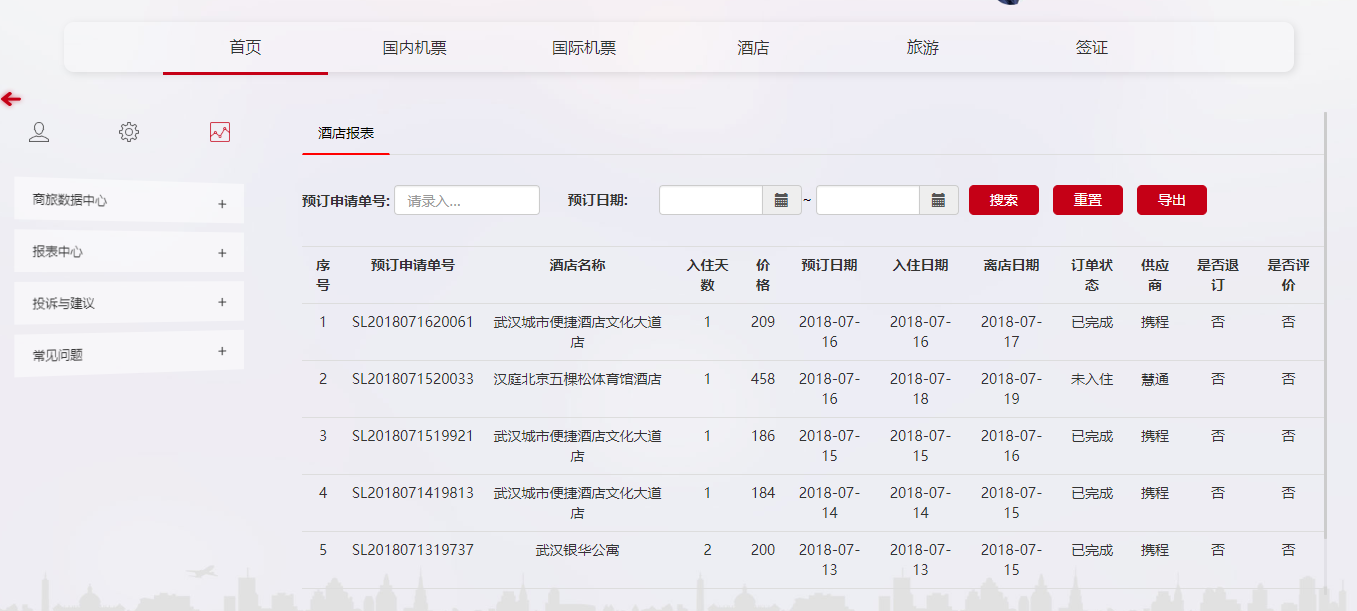Viewport: 1357px width, 611px height.
Task: Select the 酒店报表 tab
Action: [346, 133]
